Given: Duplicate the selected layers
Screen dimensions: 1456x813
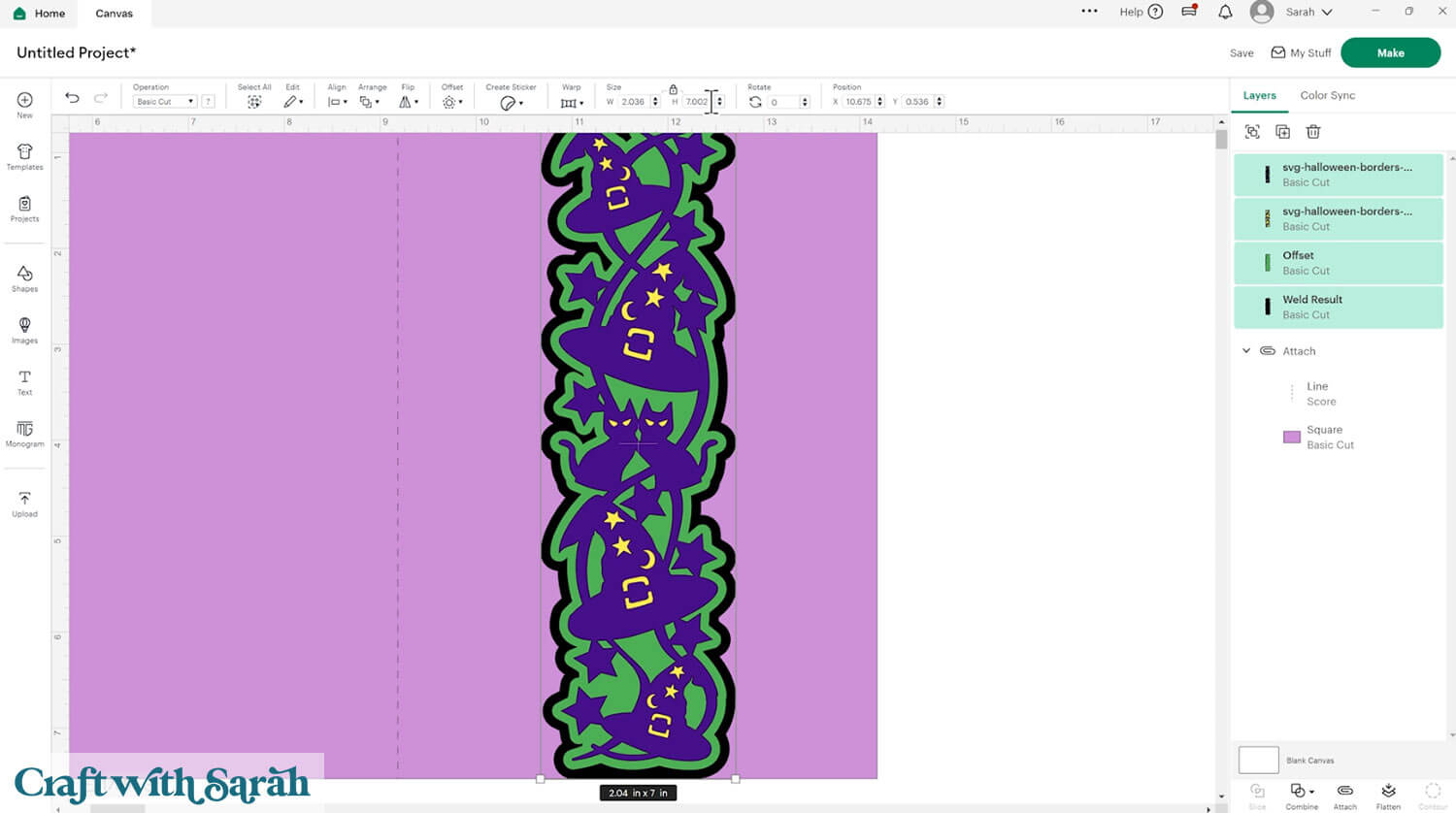Looking at the screenshot, I should pos(1282,132).
